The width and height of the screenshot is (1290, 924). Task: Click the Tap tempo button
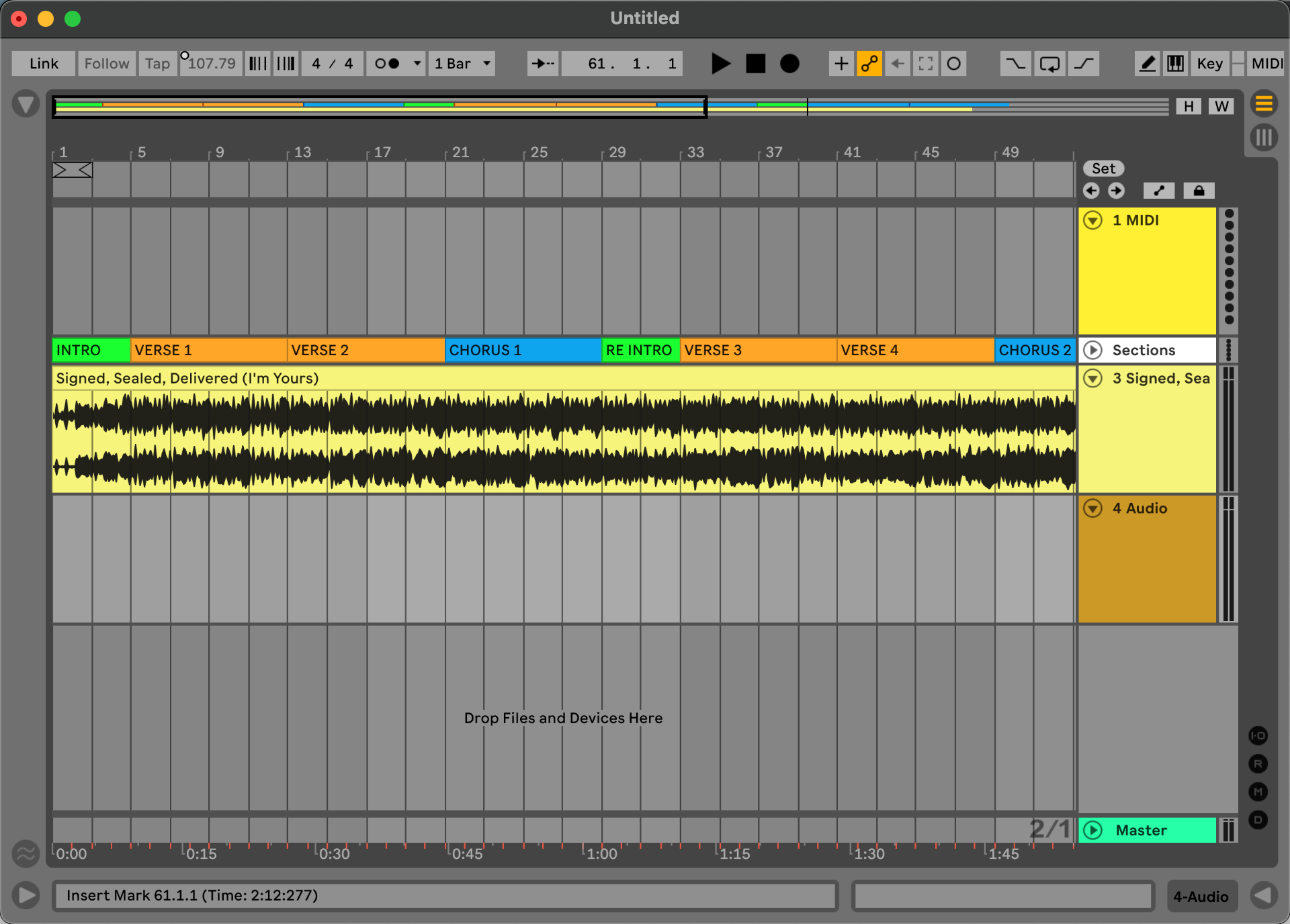(x=158, y=64)
